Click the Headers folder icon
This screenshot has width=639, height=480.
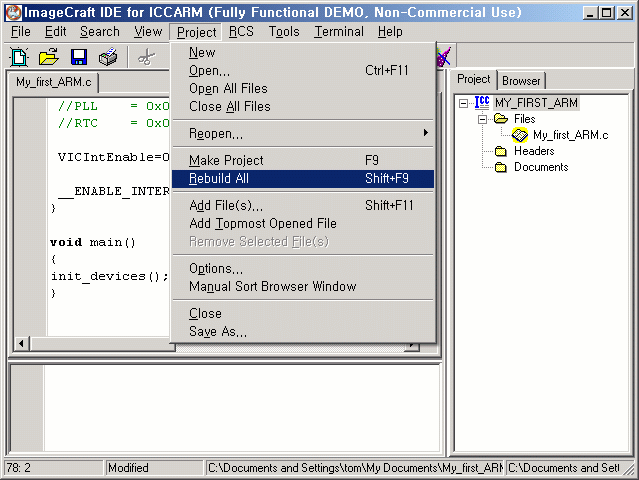[500, 151]
